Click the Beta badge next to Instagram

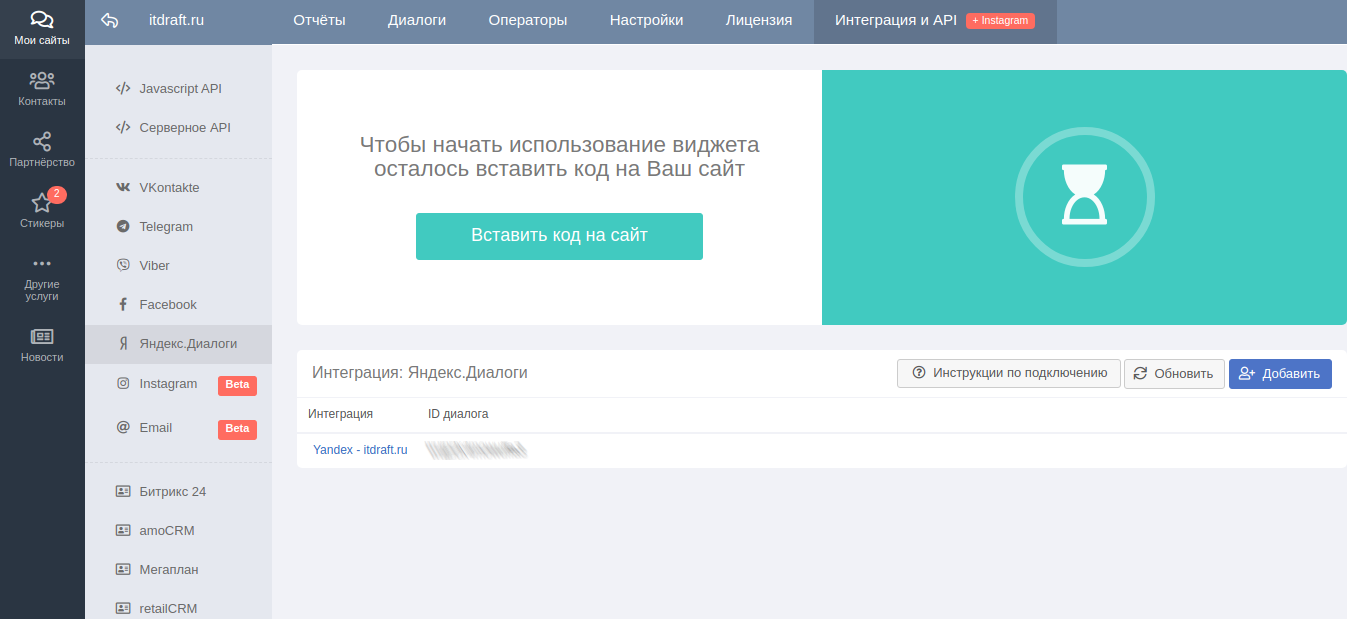click(x=237, y=385)
